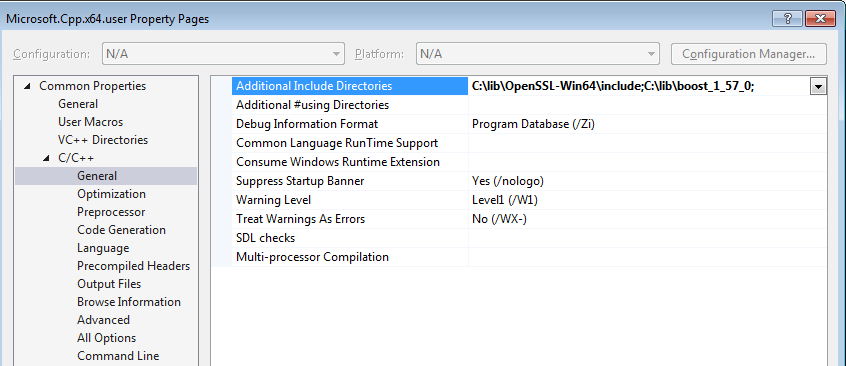This screenshot has width=846, height=366.
Task: Open the Configuration combo box
Action: click(x=223, y=54)
